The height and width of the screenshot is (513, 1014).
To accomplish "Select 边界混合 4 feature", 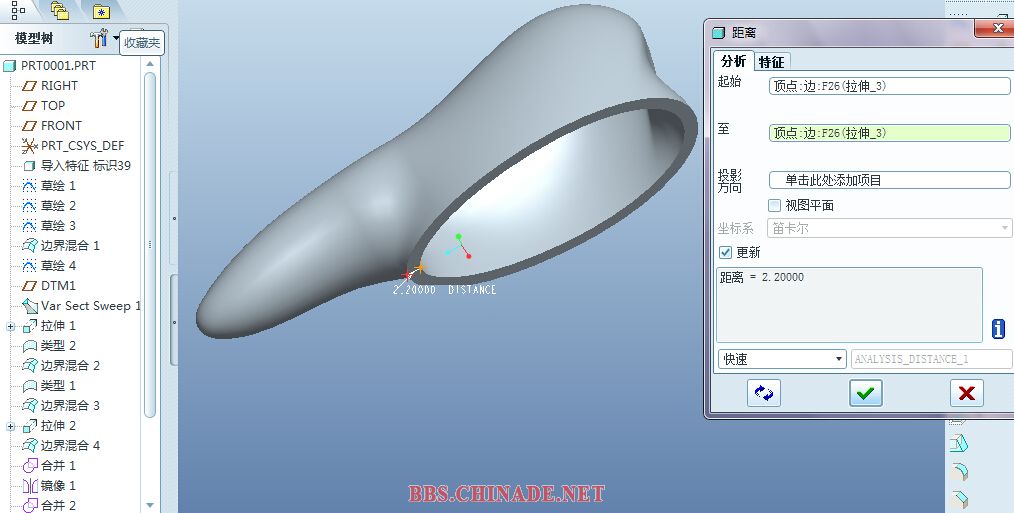I will pyautogui.click(x=61, y=446).
